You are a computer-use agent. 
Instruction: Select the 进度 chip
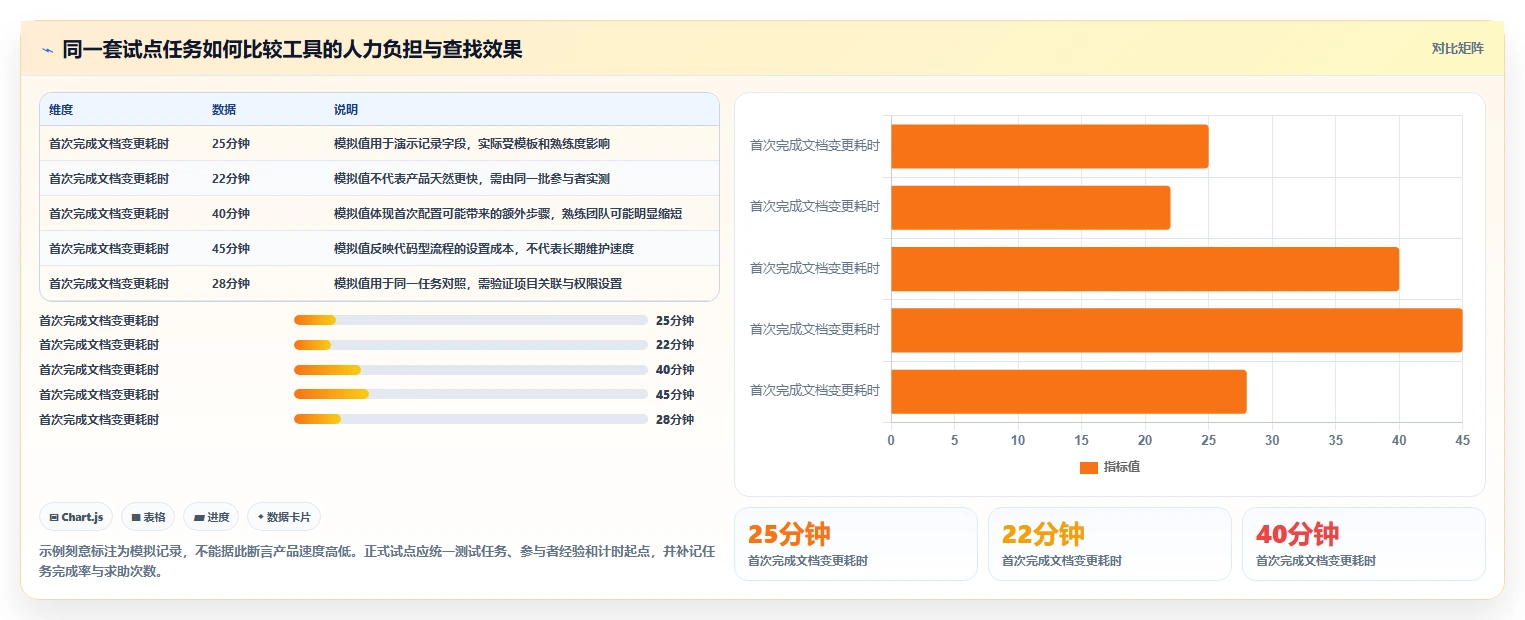(212, 517)
